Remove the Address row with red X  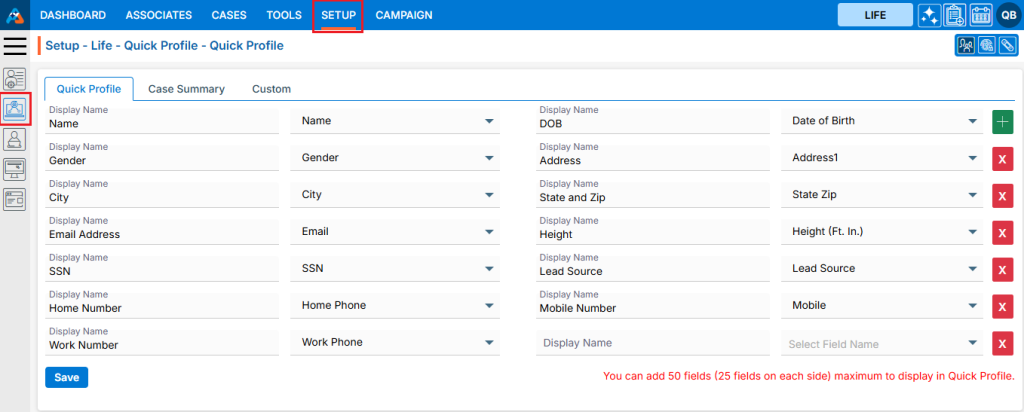[x=1002, y=159]
